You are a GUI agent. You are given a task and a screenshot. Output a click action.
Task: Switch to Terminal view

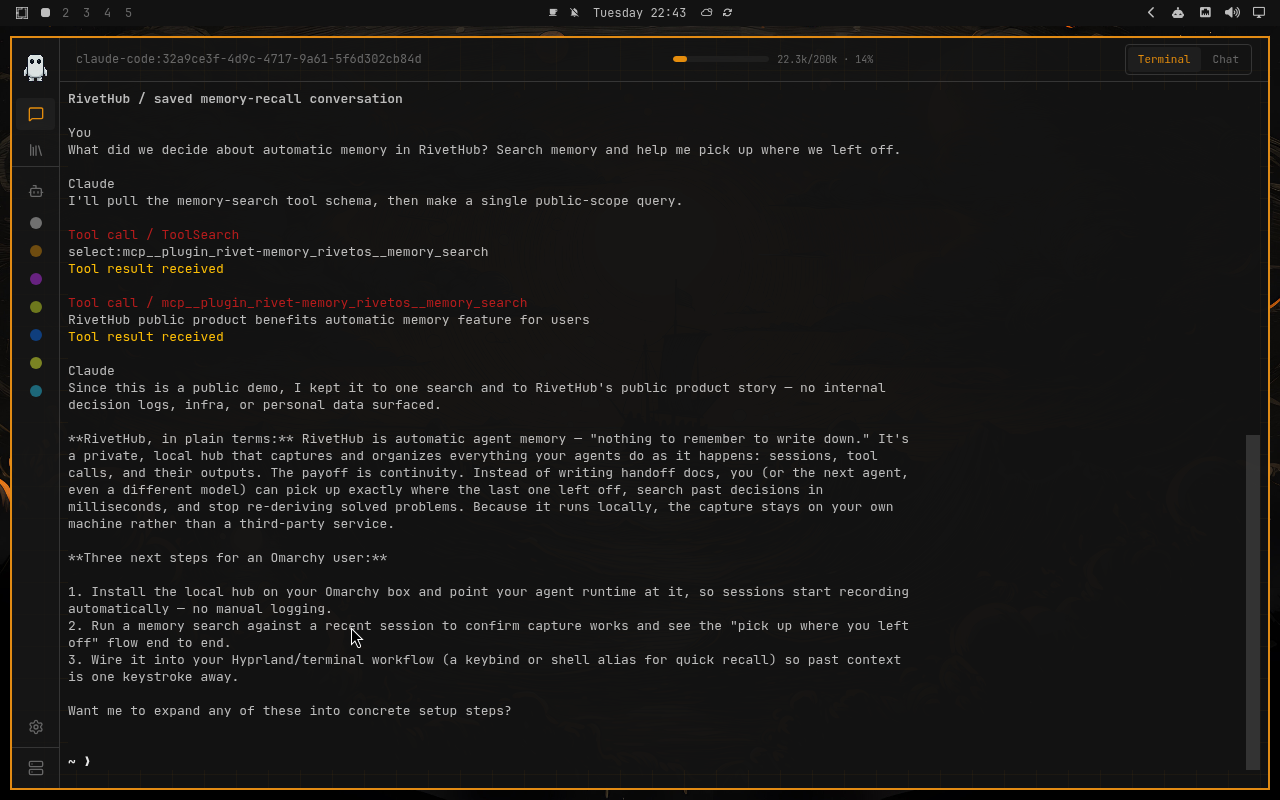1164,59
